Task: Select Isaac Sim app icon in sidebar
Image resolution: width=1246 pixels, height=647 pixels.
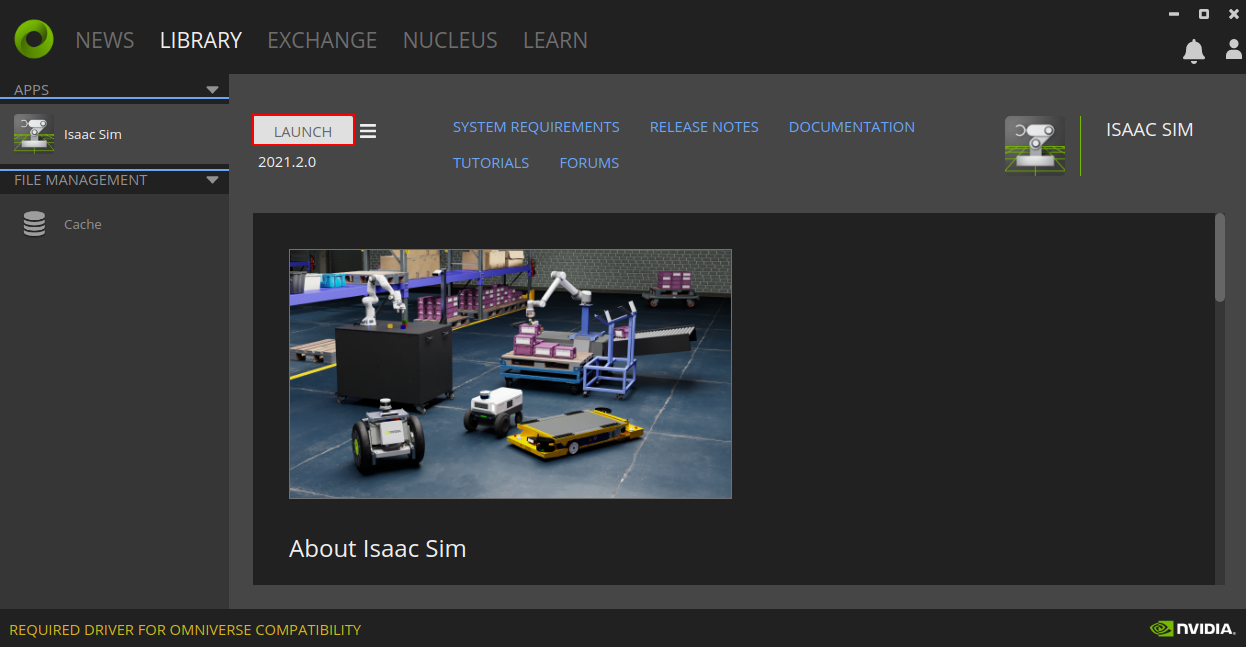Action: (x=34, y=134)
